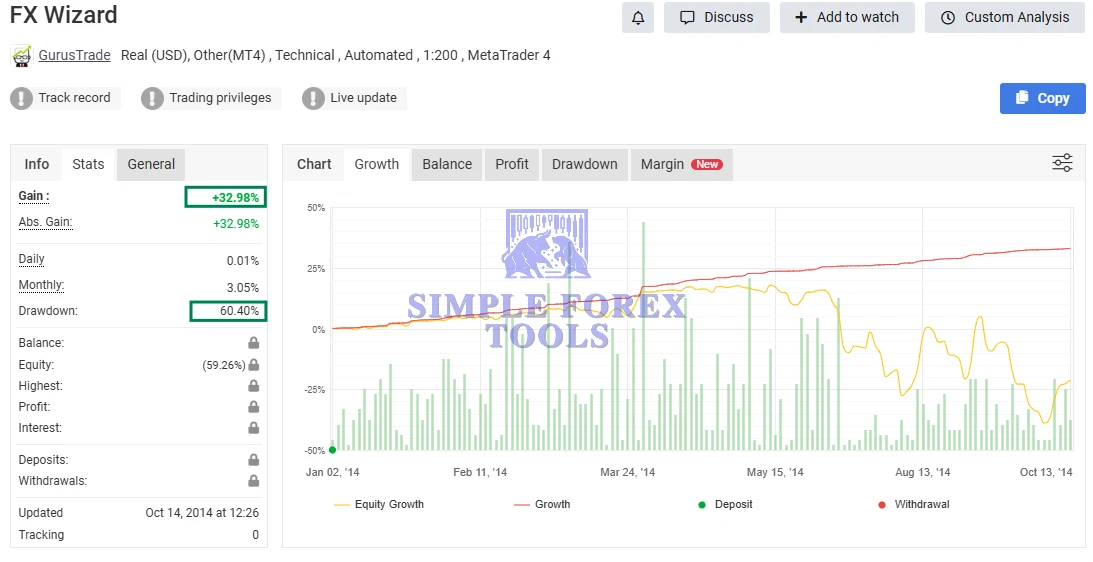Image resolution: width=1093 pixels, height=562 pixels.
Task: Open the GurusTrade profile link
Action: [75, 55]
